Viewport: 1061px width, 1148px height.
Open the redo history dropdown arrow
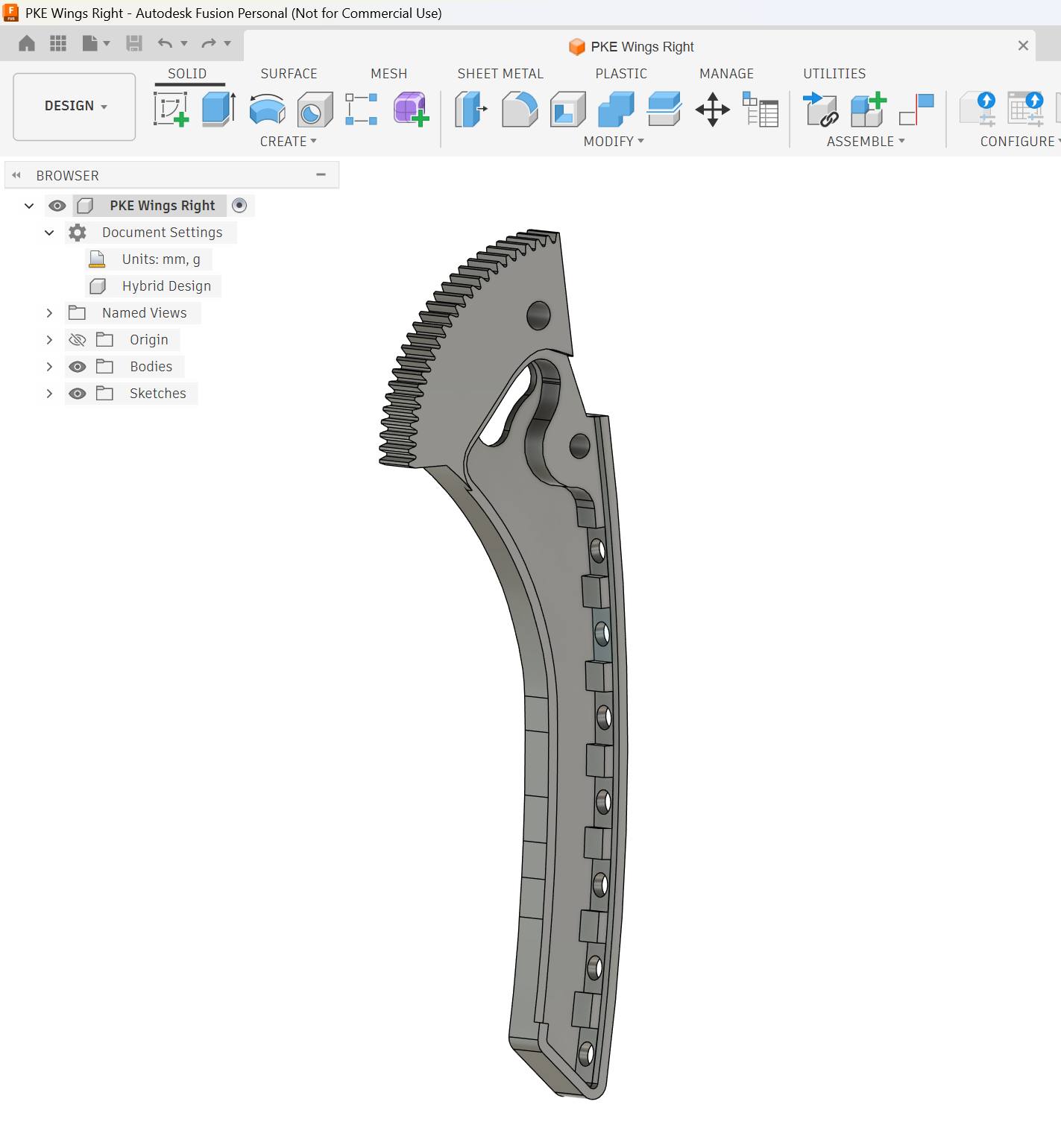227,43
